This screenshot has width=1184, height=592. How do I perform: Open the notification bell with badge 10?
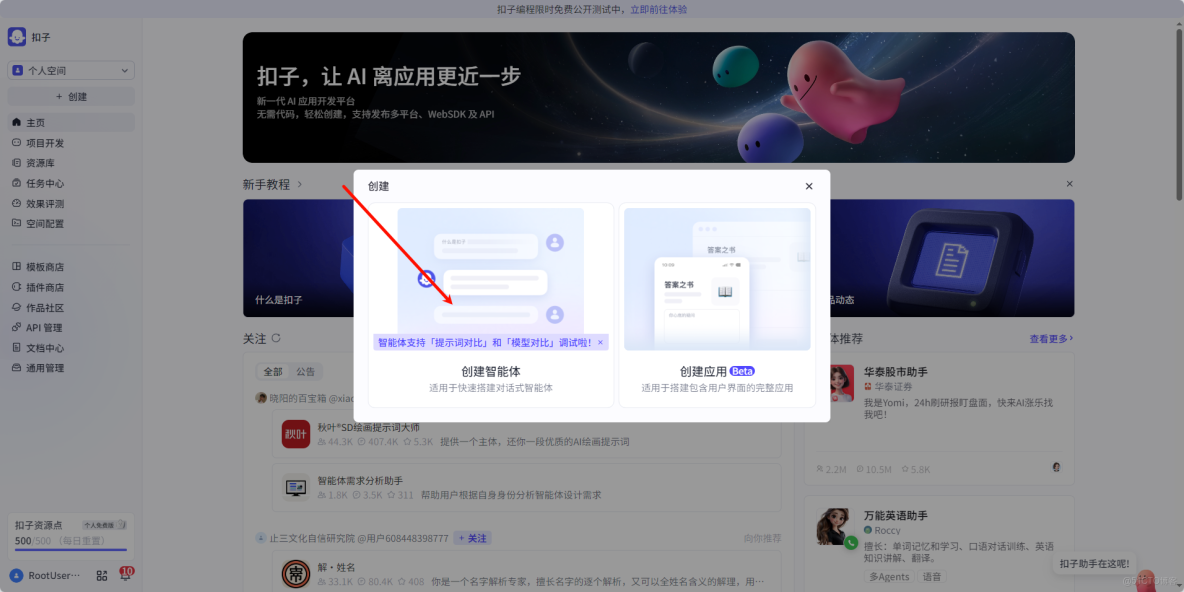tap(127, 575)
